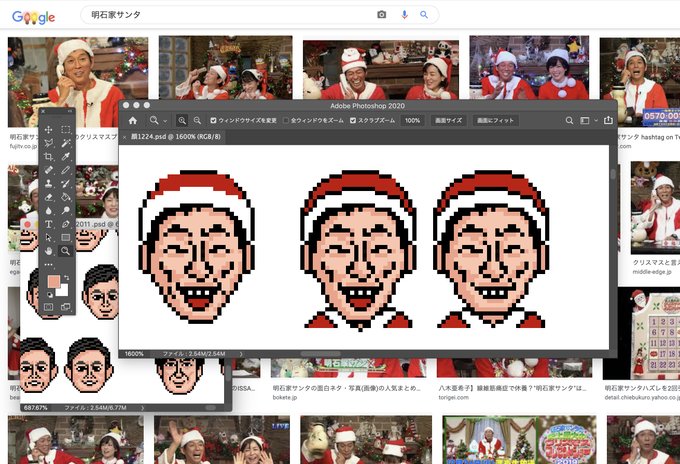Select the Path Selection tool

pyautogui.click(x=49, y=238)
